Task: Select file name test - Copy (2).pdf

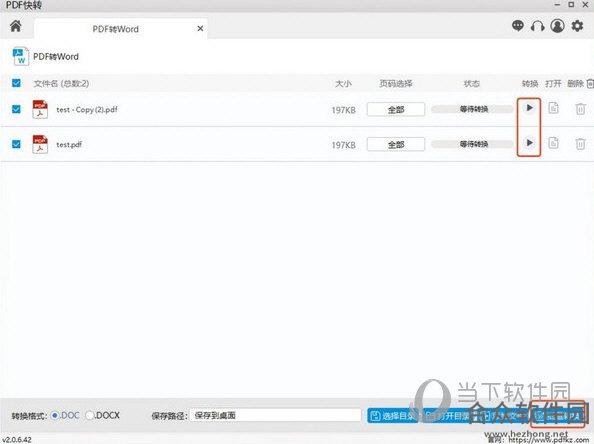Action: click(87, 109)
